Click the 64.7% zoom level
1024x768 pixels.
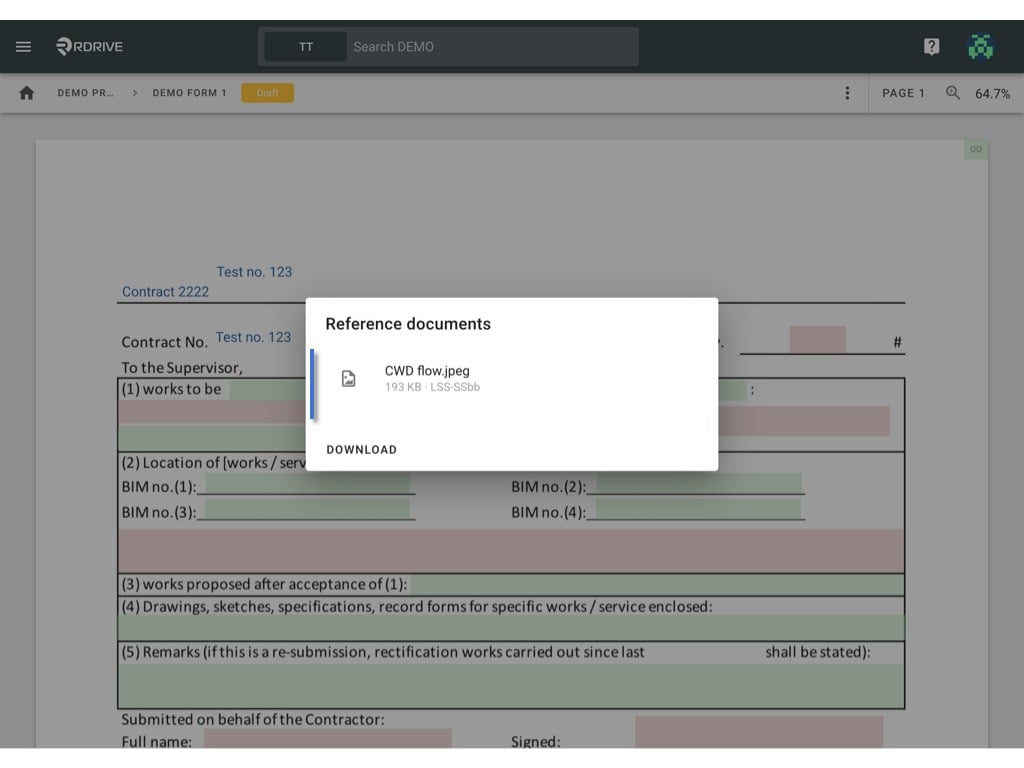[x=992, y=93]
